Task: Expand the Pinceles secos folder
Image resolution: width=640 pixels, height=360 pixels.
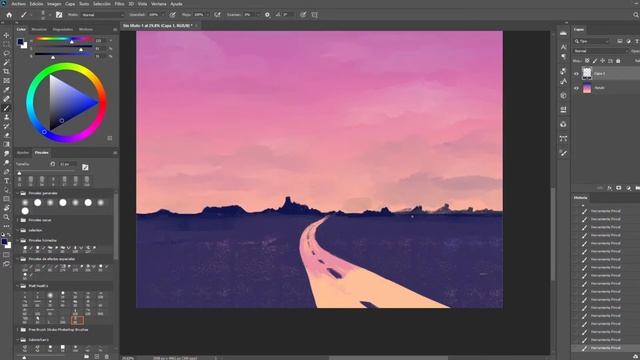Action: pos(18,220)
